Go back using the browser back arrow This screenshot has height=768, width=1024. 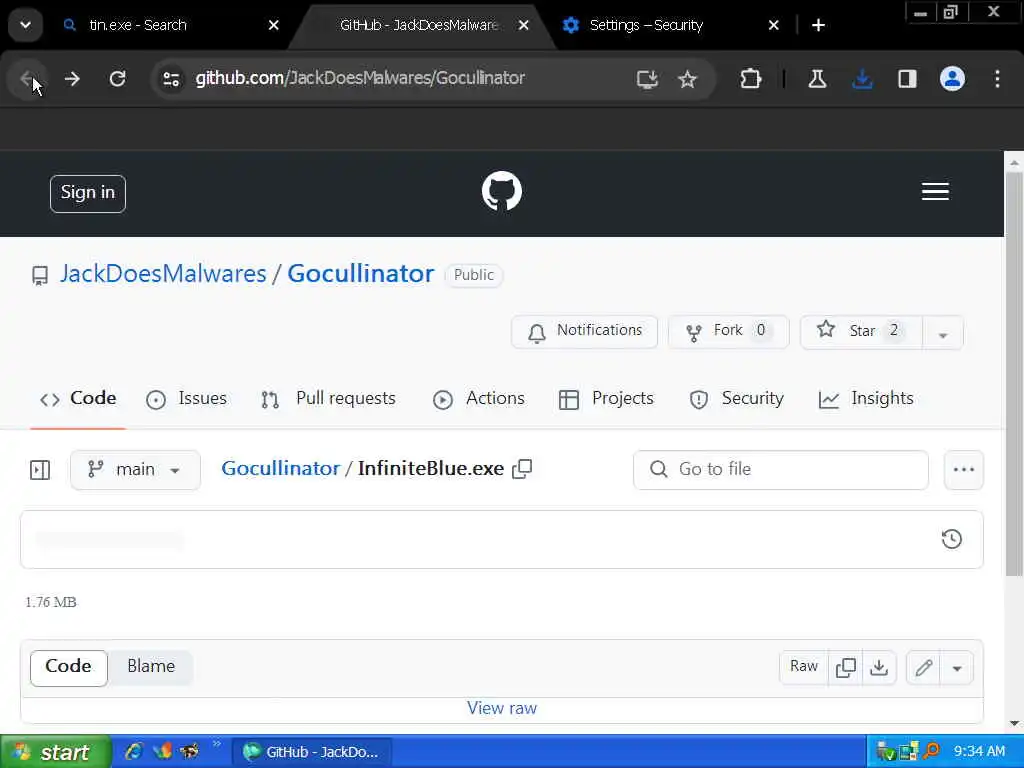pos(27,79)
